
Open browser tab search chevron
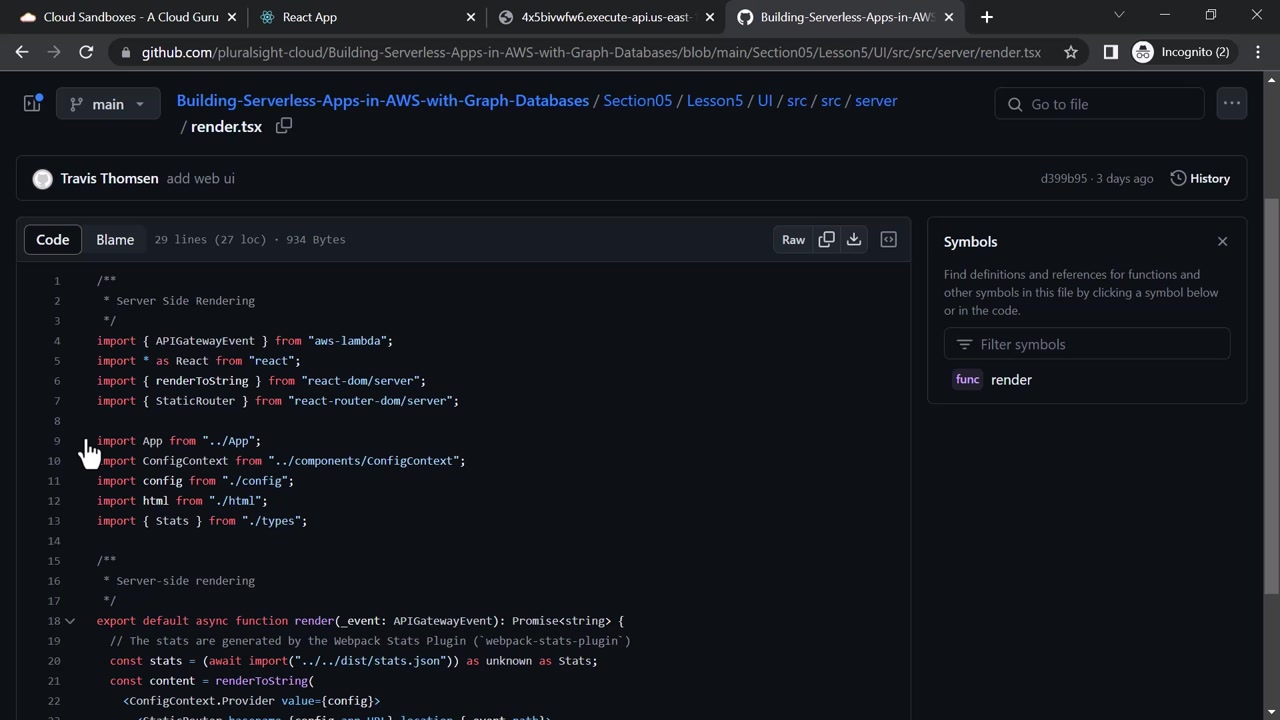coord(1119,16)
